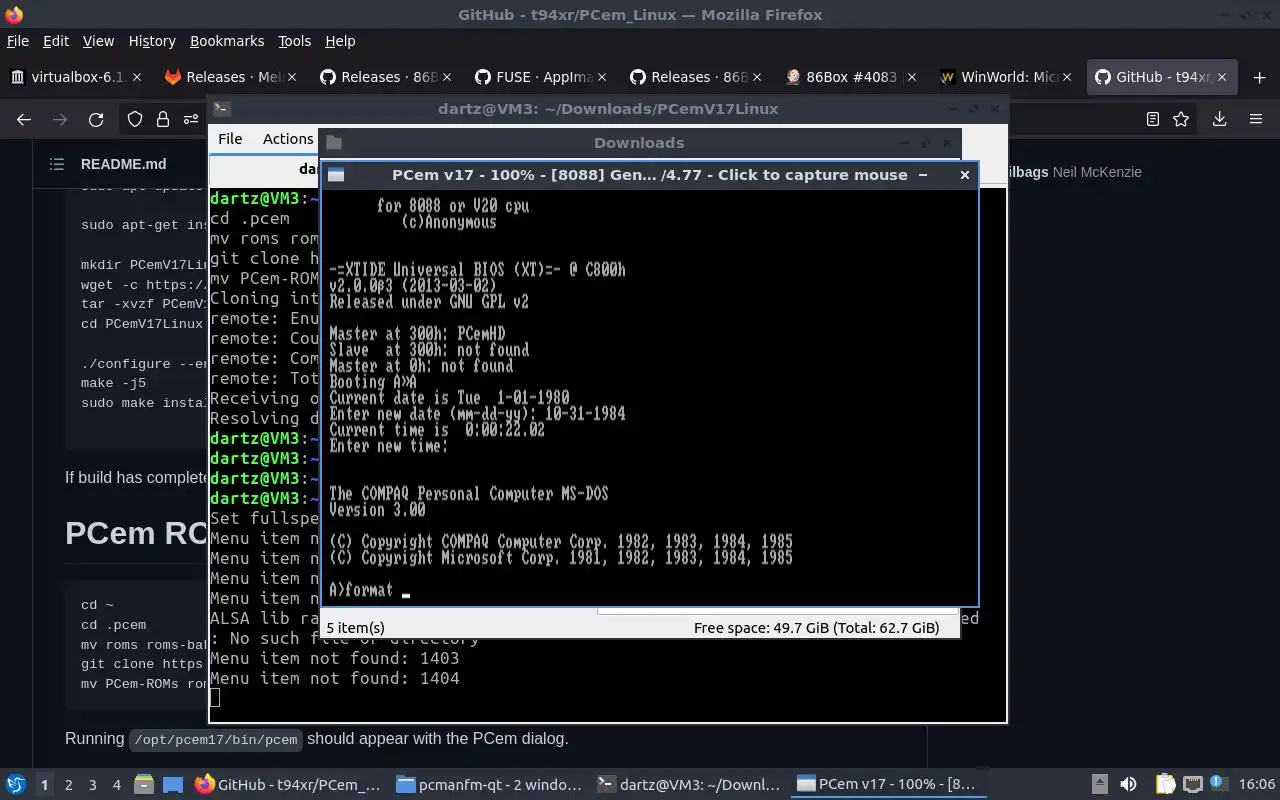The height and width of the screenshot is (800, 1280).
Task: Switch to the 86Box #4083 tab
Action: [x=851, y=77]
